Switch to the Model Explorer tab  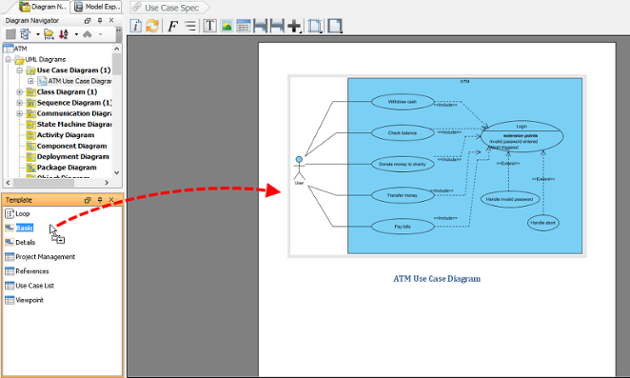click(96, 7)
